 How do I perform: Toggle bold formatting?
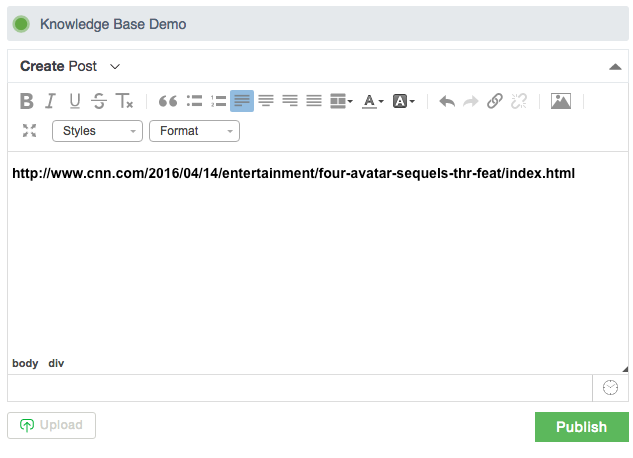(x=27, y=101)
